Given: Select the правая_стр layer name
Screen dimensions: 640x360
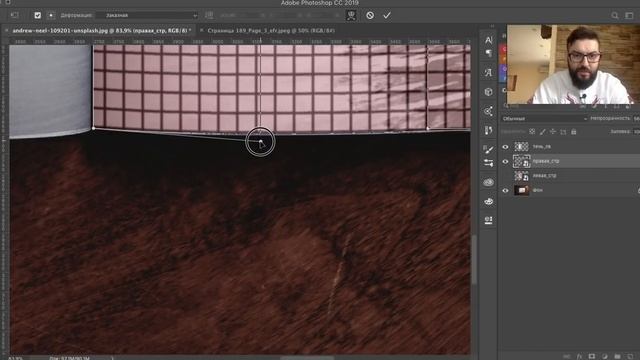Looking at the screenshot, I should pyautogui.click(x=546, y=161).
